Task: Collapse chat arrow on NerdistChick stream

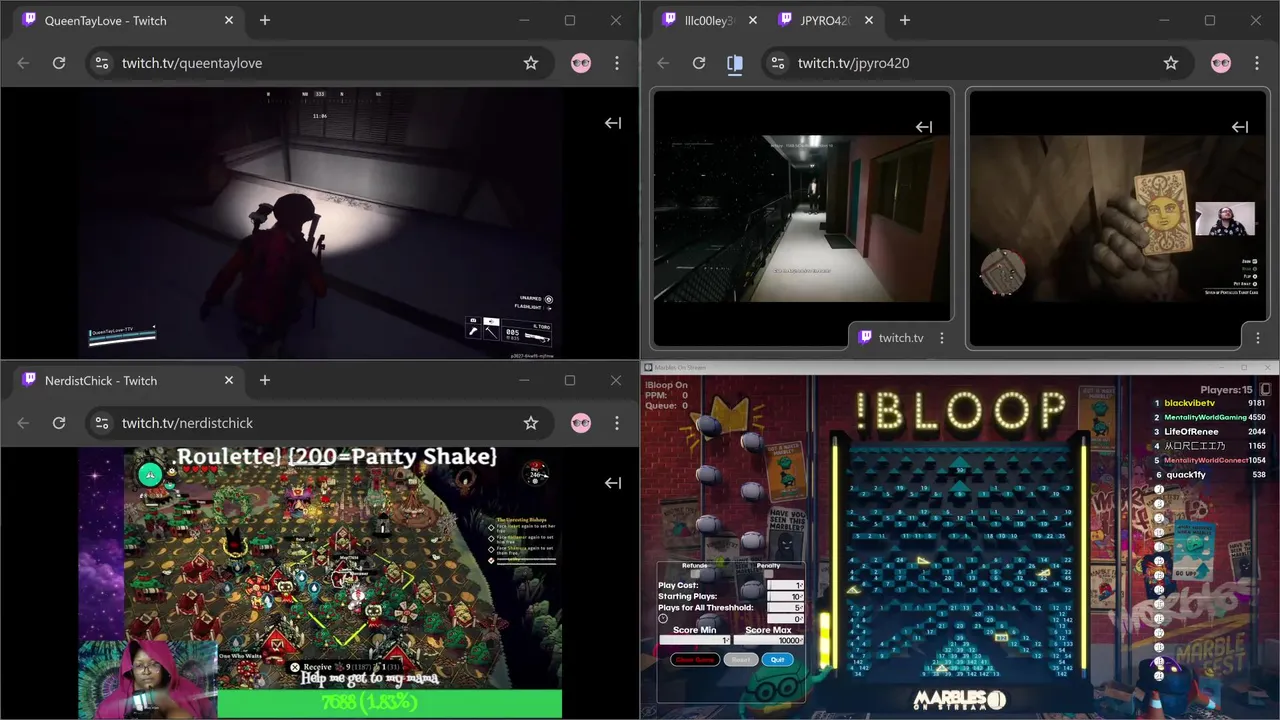Action: [613, 483]
